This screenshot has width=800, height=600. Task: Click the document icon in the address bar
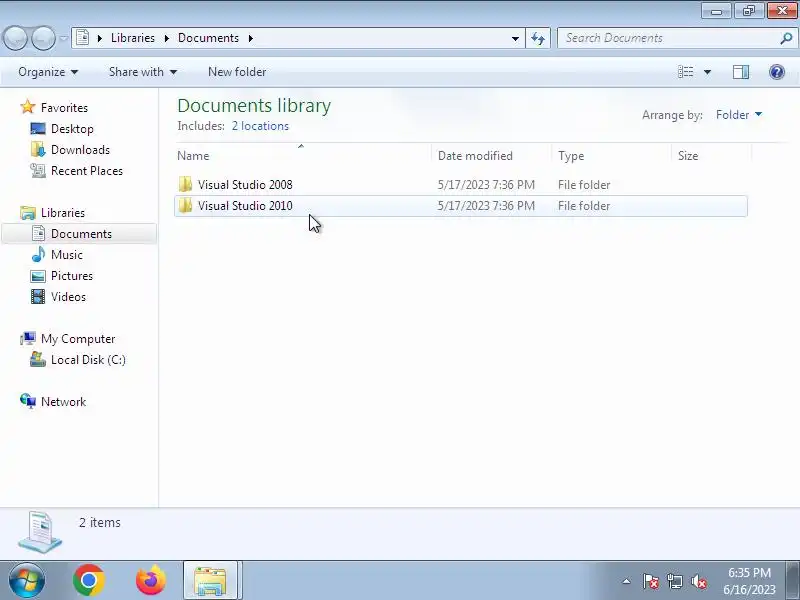click(83, 38)
